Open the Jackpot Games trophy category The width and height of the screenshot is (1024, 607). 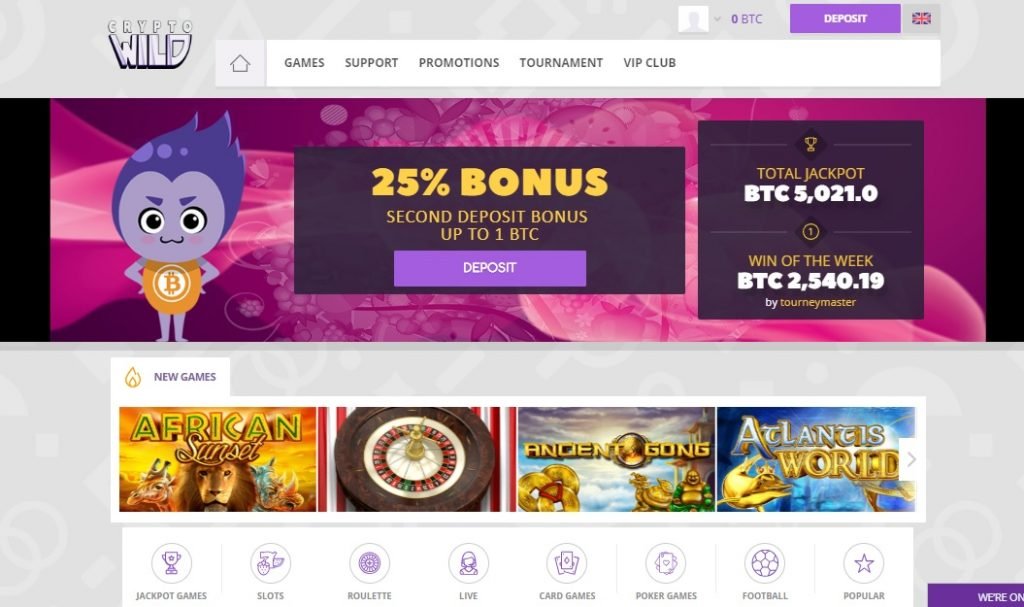[171, 563]
